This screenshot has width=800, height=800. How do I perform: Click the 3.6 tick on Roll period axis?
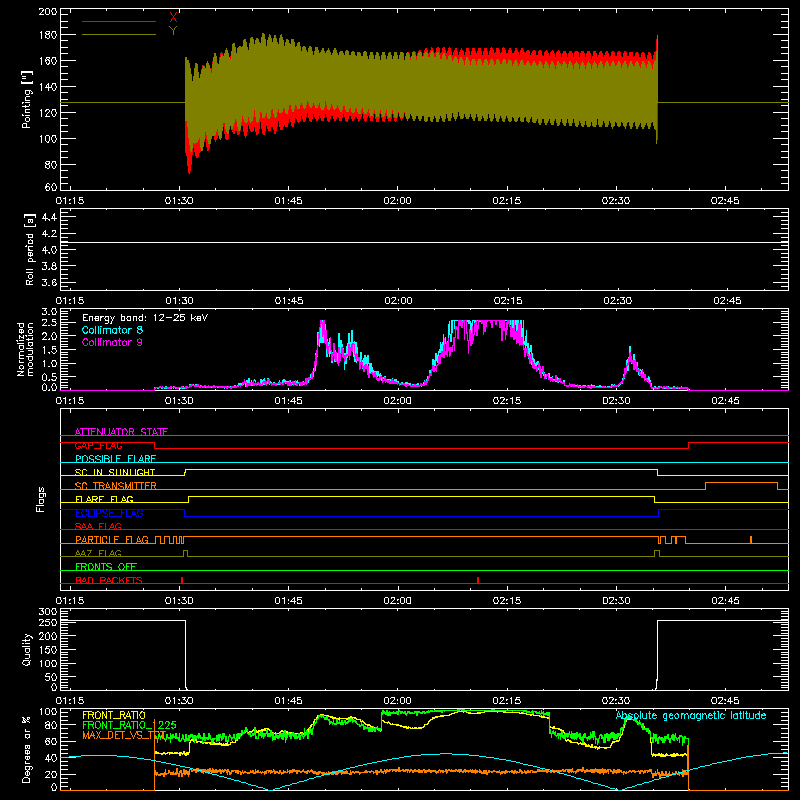49,282
